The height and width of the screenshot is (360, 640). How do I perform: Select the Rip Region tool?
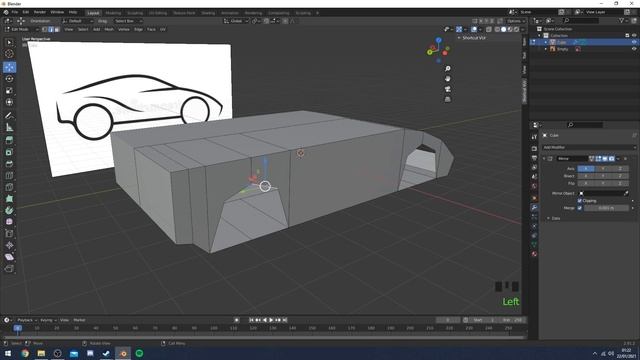[9, 269]
